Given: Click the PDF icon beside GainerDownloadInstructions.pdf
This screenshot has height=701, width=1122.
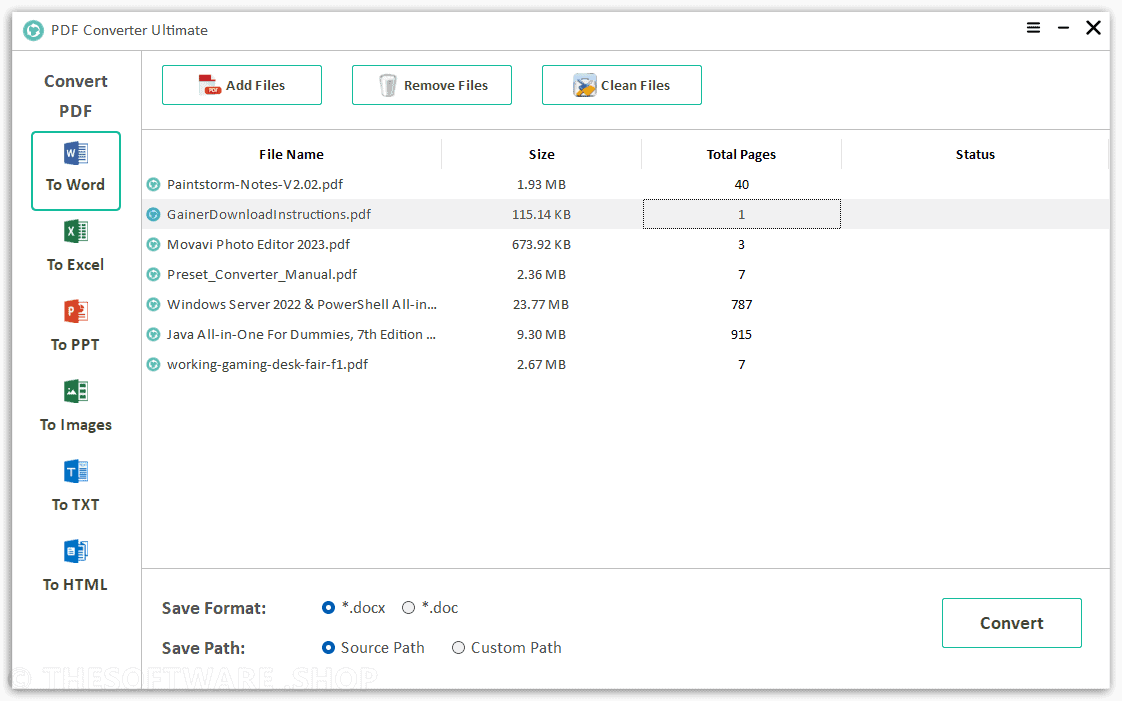Looking at the screenshot, I should tap(153, 215).
